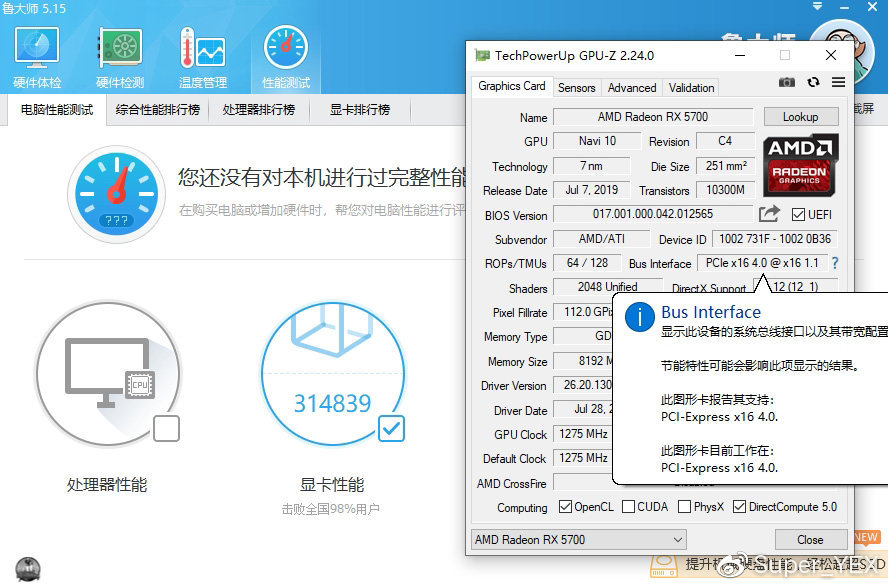Image resolution: width=888 pixels, height=587 pixels.
Task: Click the Technology field 7 nm
Action: (x=591, y=166)
